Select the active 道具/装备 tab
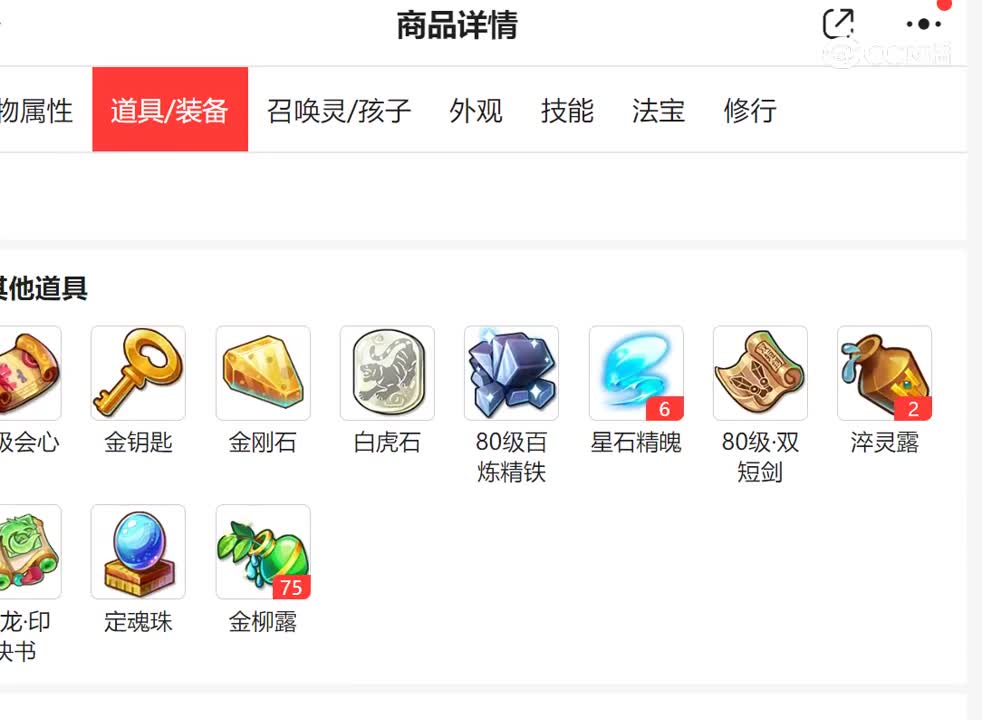This screenshot has height=720, width=982. tap(170, 110)
